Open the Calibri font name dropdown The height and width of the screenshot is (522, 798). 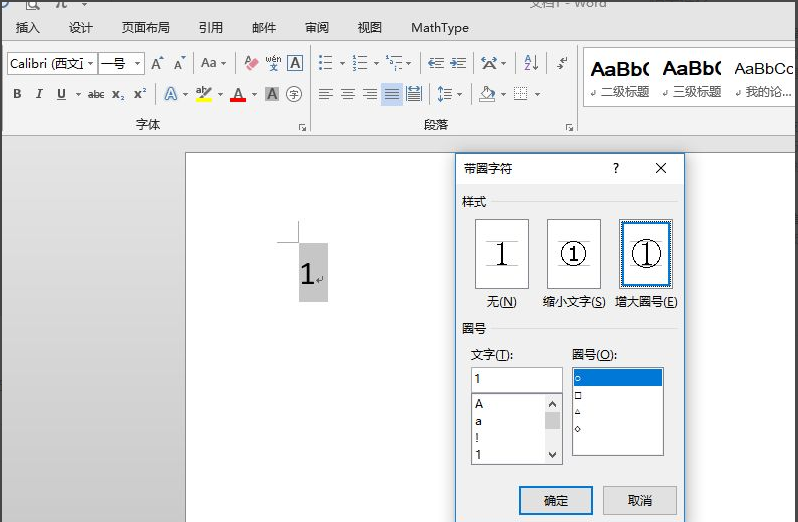(91, 63)
